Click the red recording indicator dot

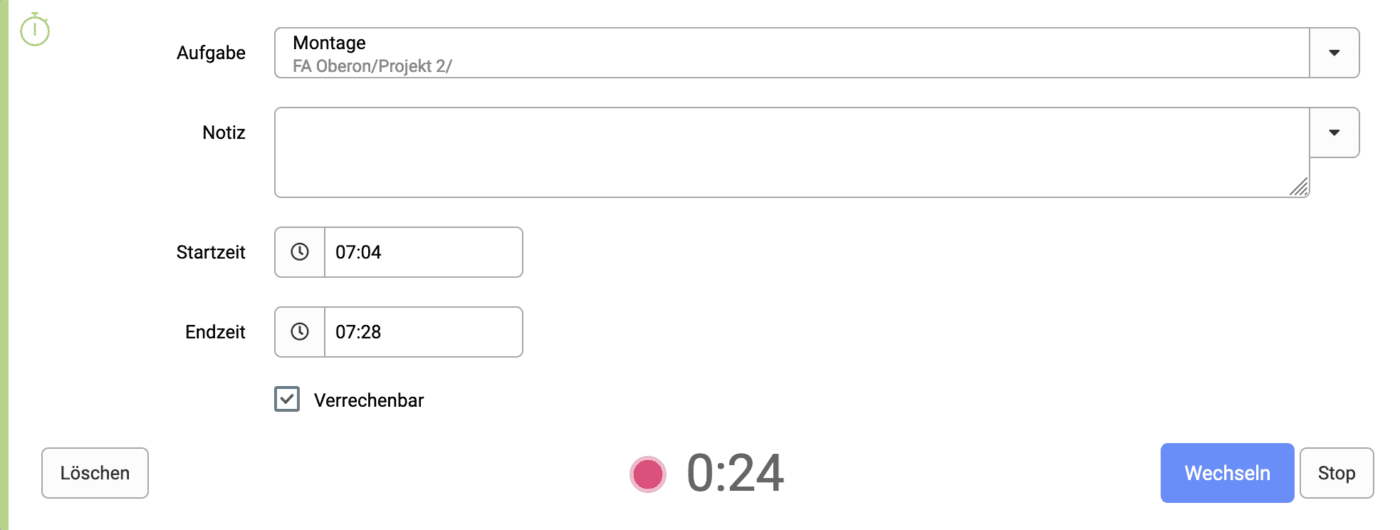pos(648,474)
